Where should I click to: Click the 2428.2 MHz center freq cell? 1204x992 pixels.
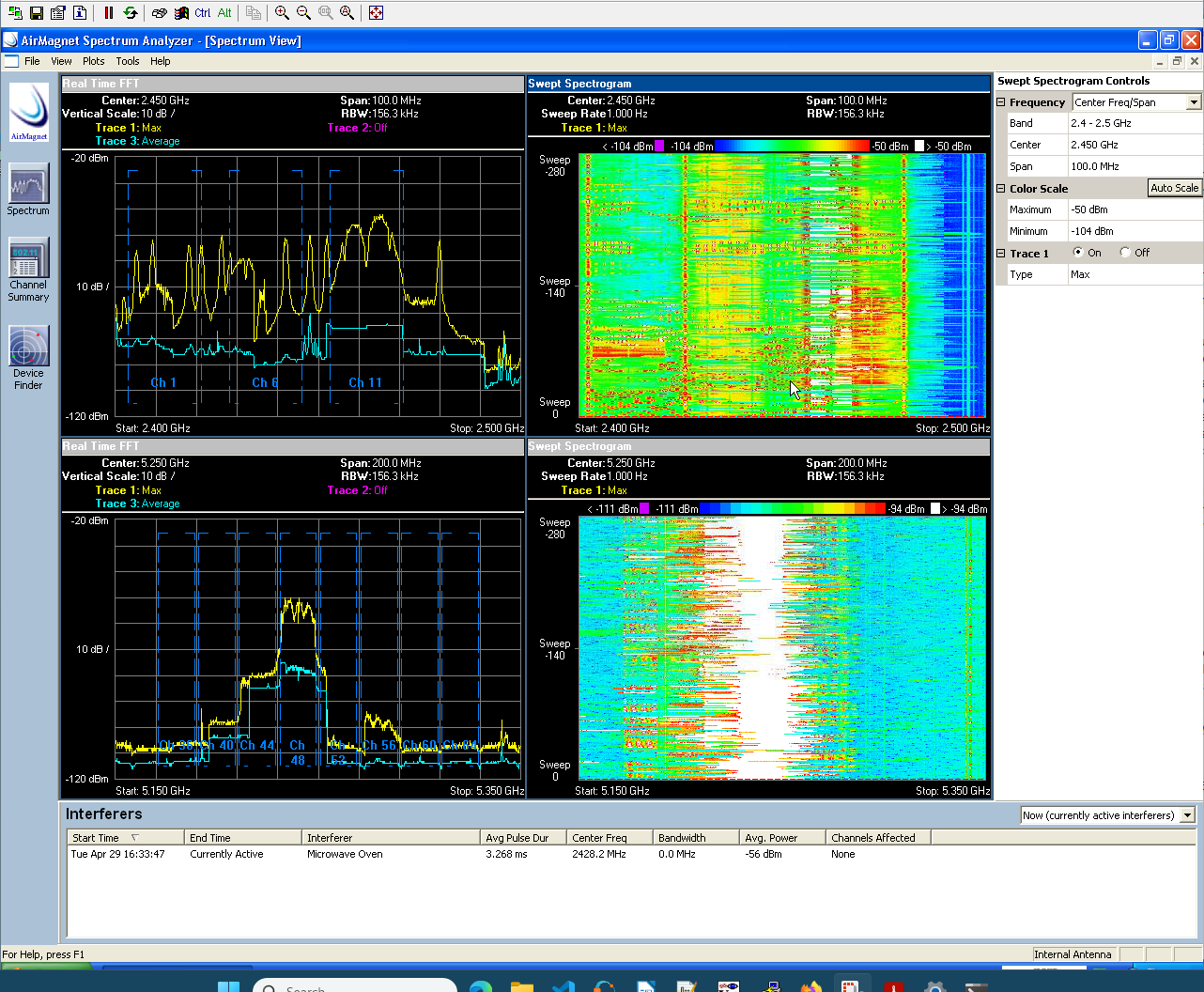click(x=599, y=854)
